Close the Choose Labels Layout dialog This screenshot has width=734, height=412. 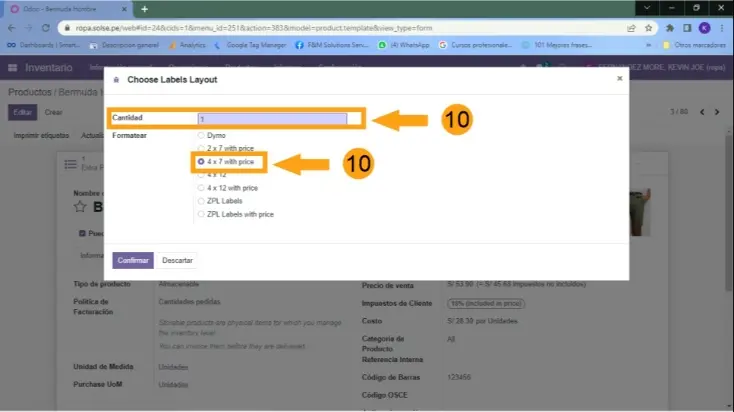click(619, 78)
